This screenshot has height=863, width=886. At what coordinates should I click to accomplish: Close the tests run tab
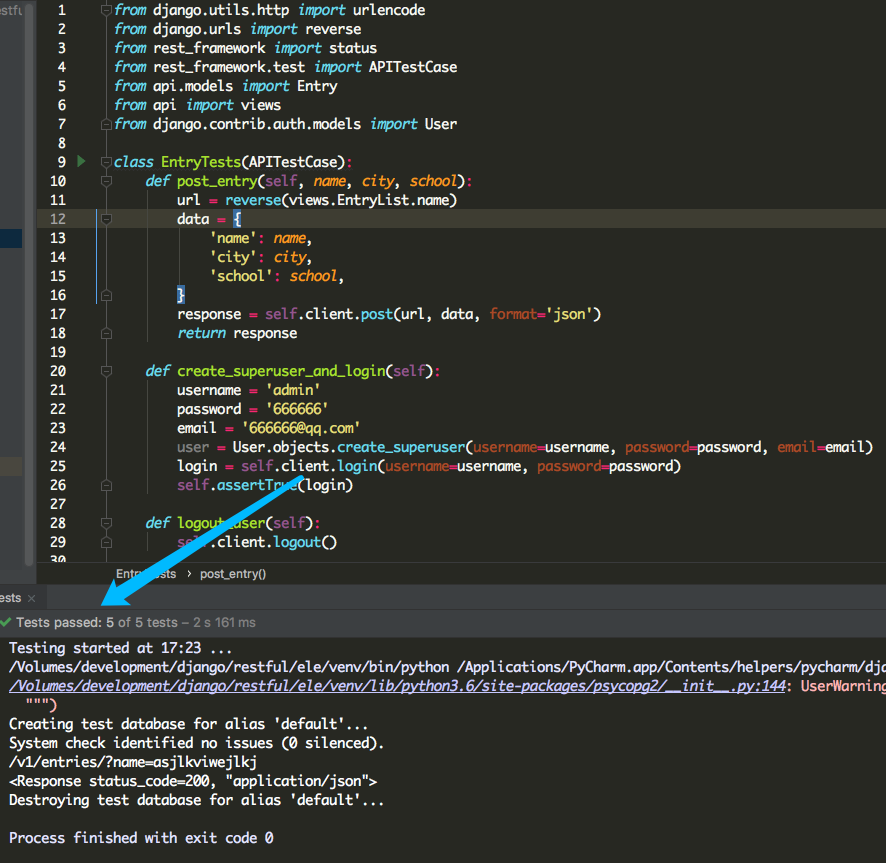(x=32, y=598)
